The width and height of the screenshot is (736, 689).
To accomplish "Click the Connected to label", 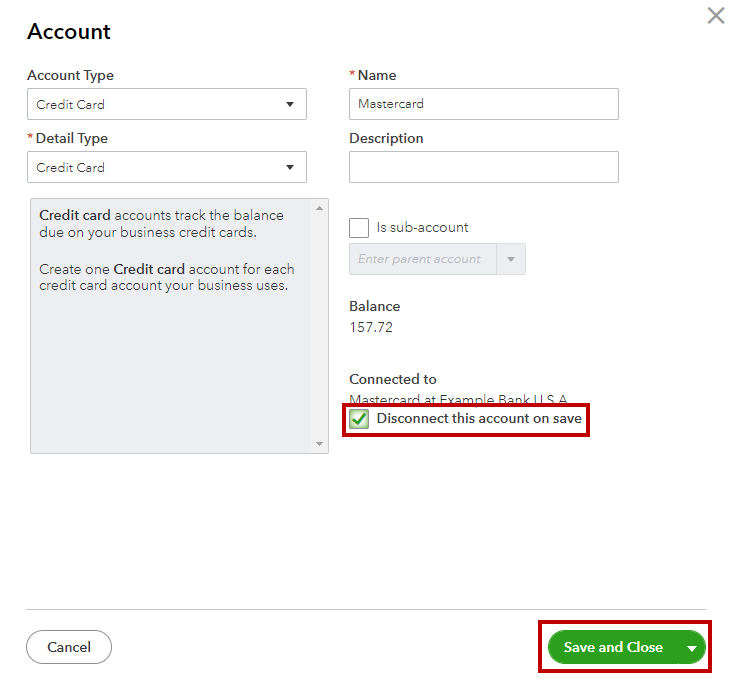I will 393,379.
